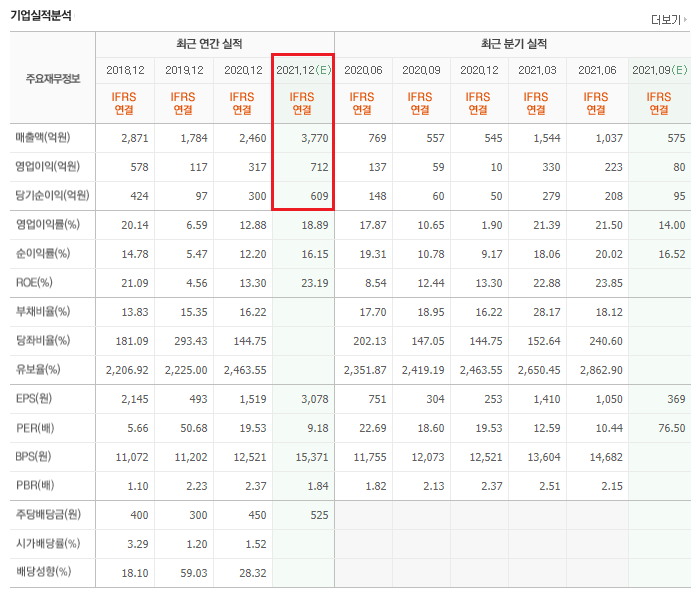Viewport: 695px width, 591px height.
Task: Click the 2020.06 quarterly column header
Action: (363, 70)
